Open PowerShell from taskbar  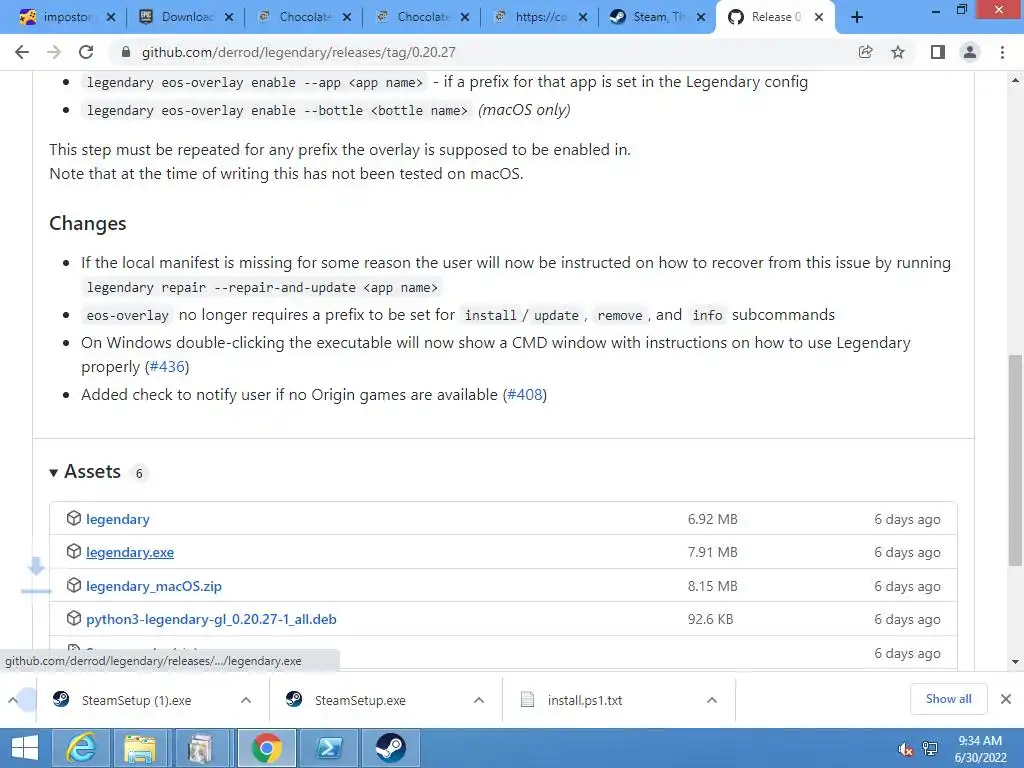coord(328,748)
